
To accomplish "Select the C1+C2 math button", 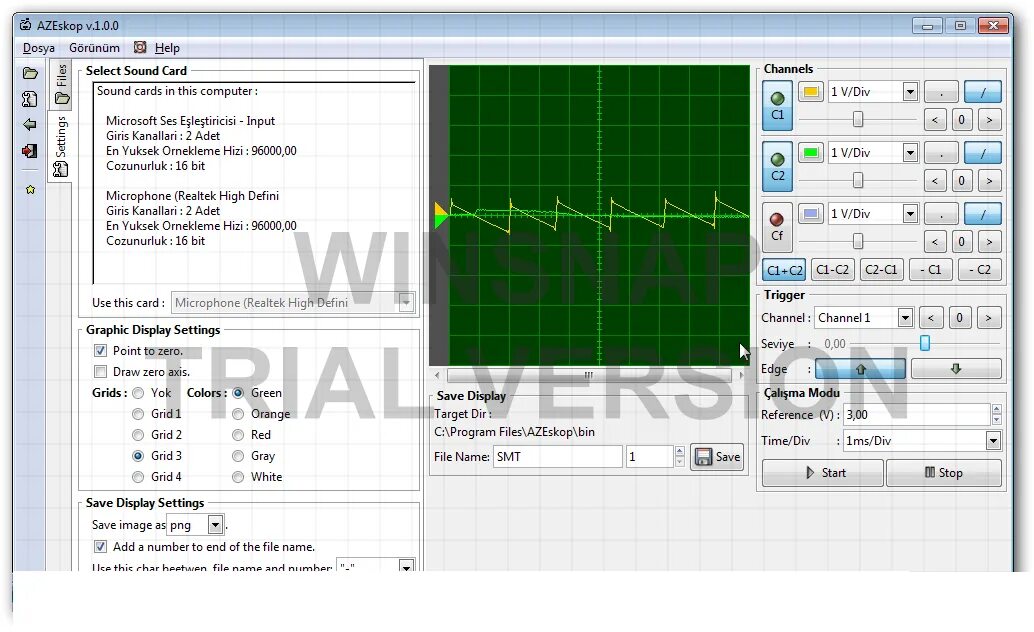I will [x=785, y=270].
